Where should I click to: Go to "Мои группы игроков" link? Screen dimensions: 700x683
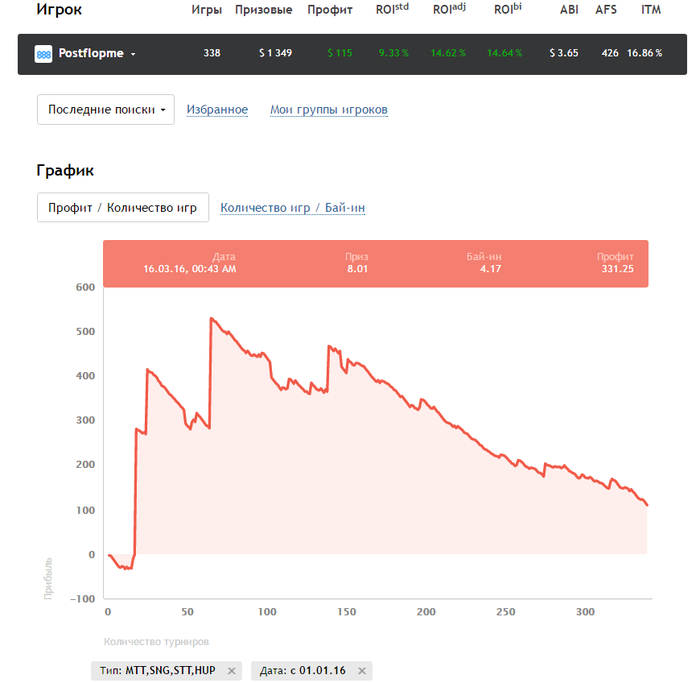coord(329,110)
